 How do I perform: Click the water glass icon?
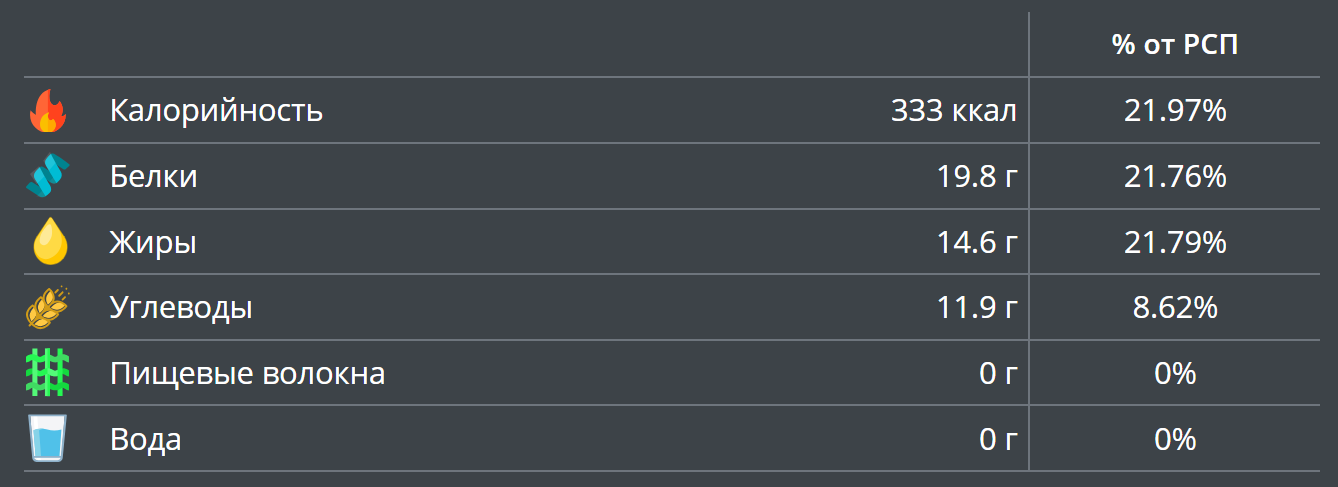(x=47, y=439)
